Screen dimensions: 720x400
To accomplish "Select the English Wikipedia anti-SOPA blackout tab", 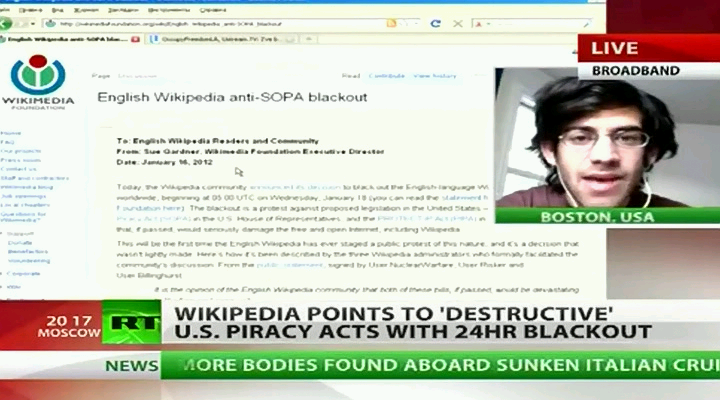I will click(68, 39).
